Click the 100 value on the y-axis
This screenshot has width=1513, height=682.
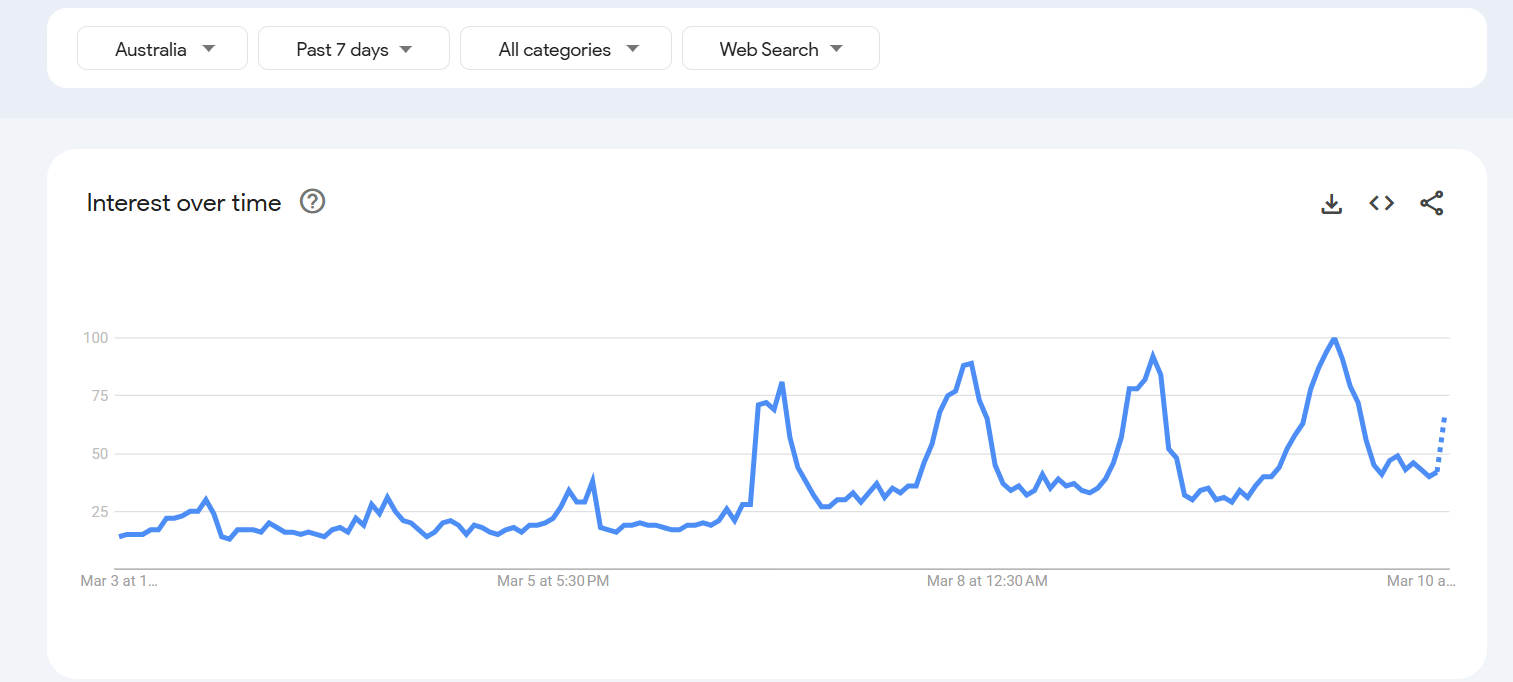click(94, 338)
